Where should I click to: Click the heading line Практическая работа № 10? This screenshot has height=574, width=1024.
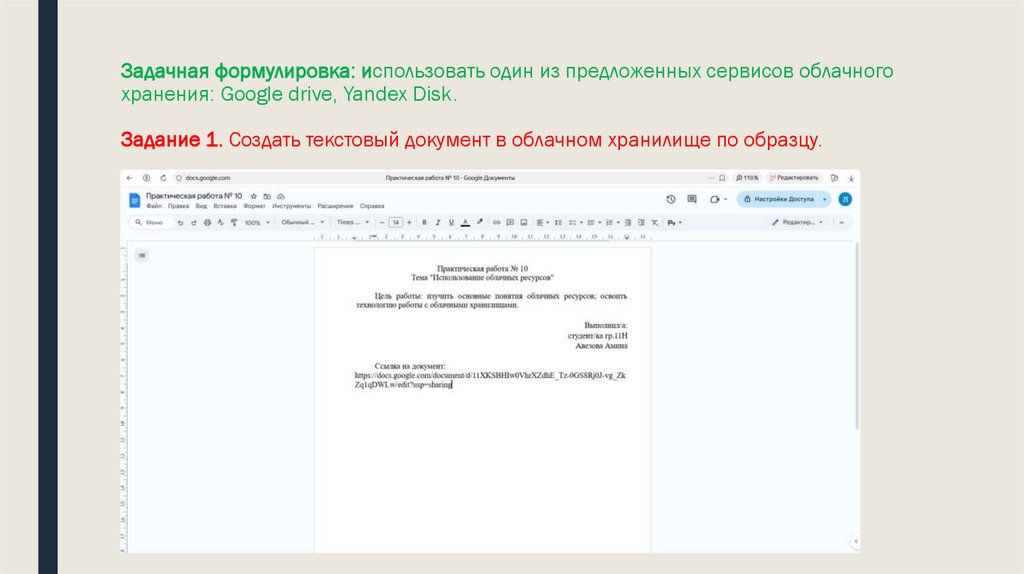[x=482, y=268]
